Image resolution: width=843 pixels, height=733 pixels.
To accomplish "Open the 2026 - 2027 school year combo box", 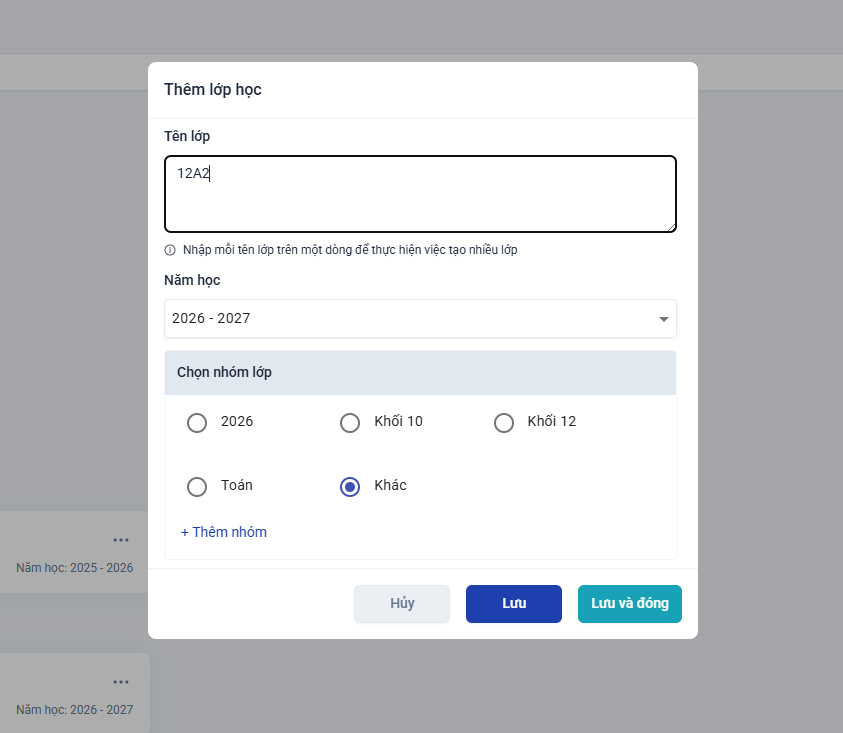I will pos(420,318).
